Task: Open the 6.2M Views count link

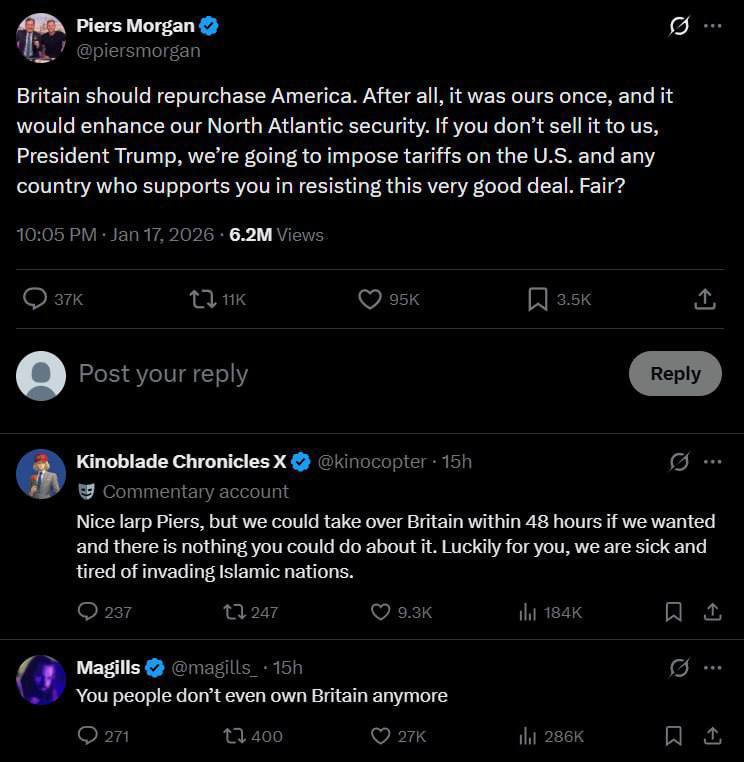Action: 276,235
